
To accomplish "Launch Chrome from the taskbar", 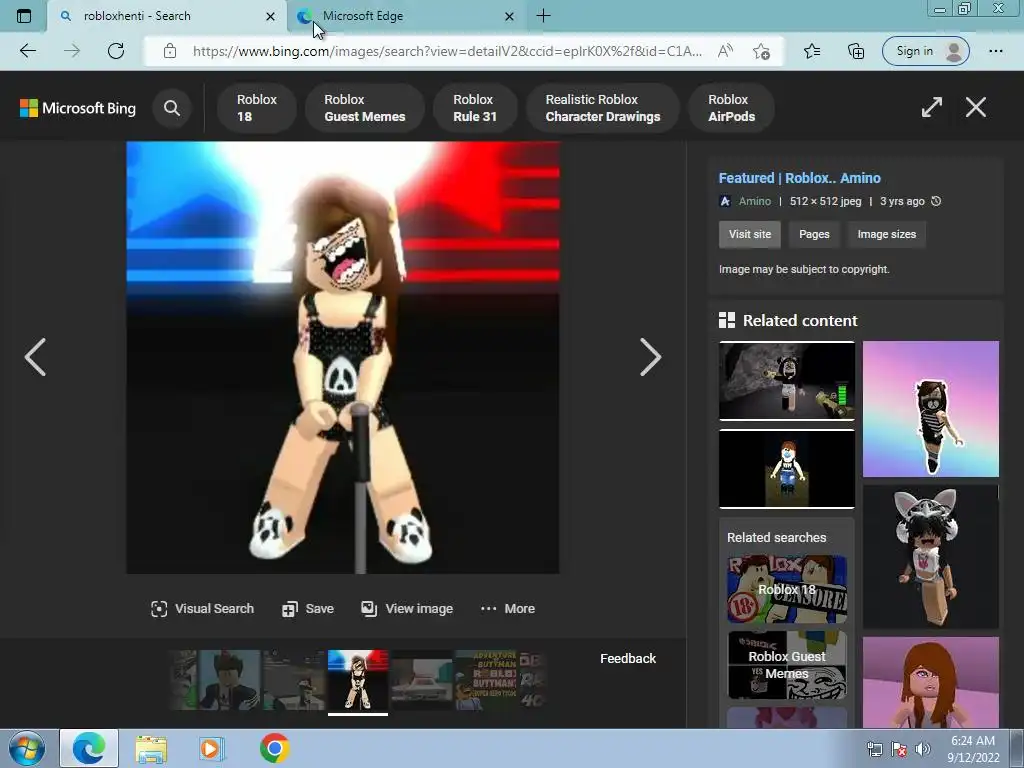I will click(x=274, y=748).
